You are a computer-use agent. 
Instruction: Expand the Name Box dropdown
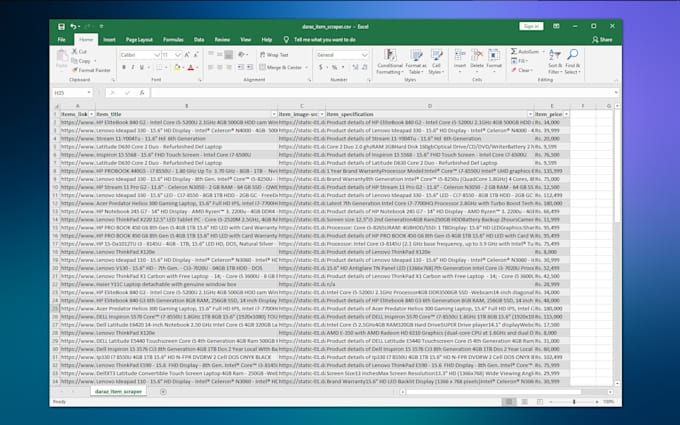click(89, 93)
